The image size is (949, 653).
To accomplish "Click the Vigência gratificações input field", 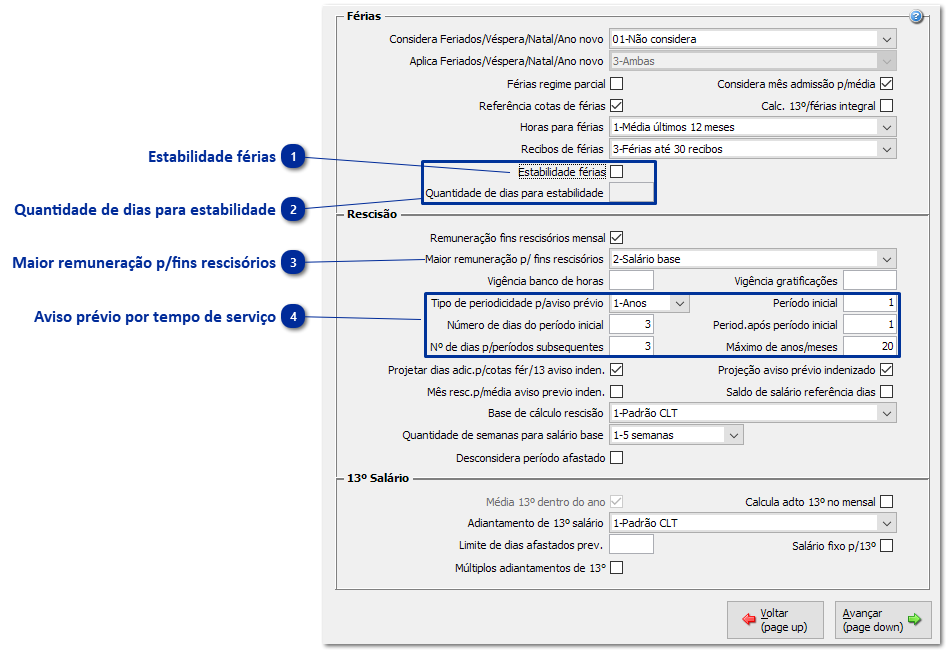I will click(870, 281).
